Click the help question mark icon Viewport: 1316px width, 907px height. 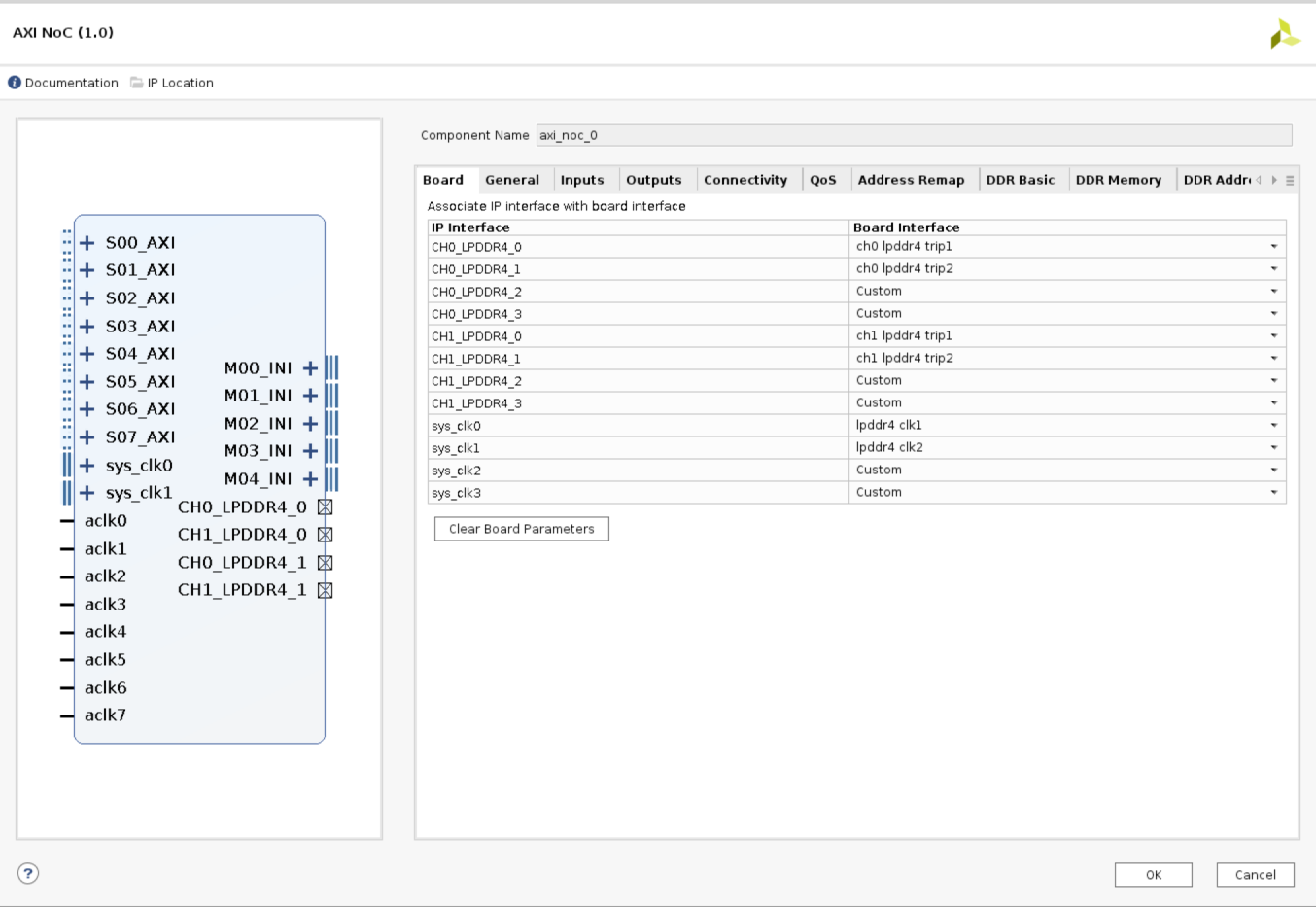28,873
